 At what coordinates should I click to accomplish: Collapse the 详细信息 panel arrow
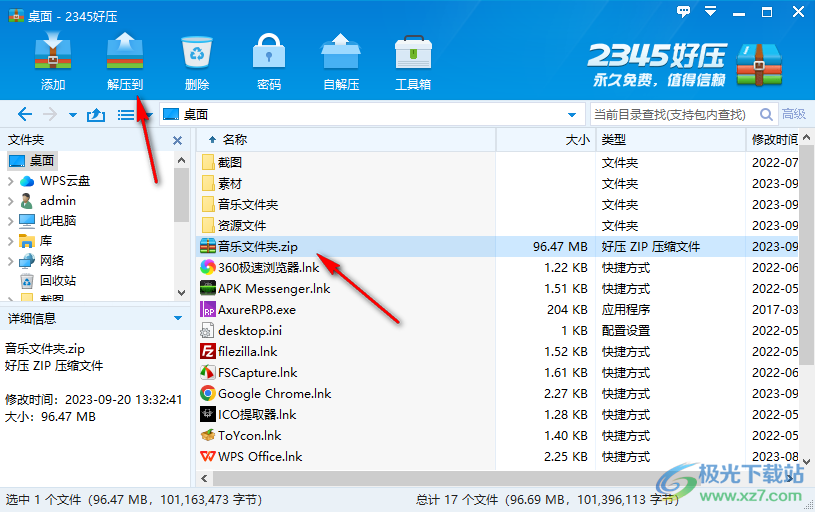click(178, 318)
